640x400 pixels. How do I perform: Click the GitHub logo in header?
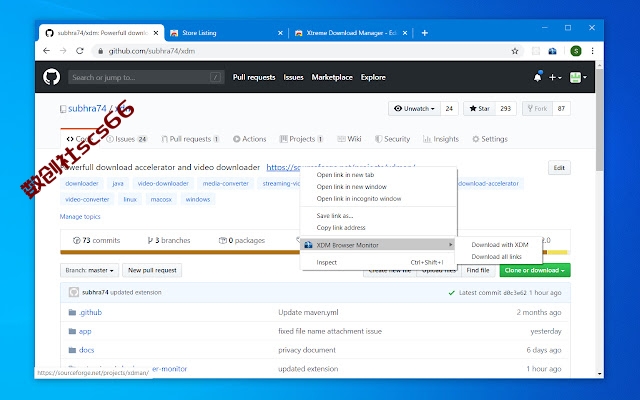pos(51,77)
